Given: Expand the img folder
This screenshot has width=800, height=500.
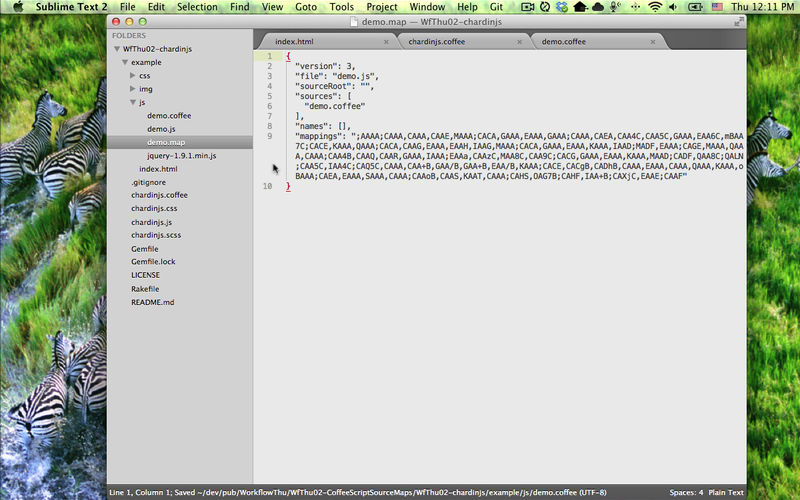Looking at the screenshot, I should (x=133, y=89).
